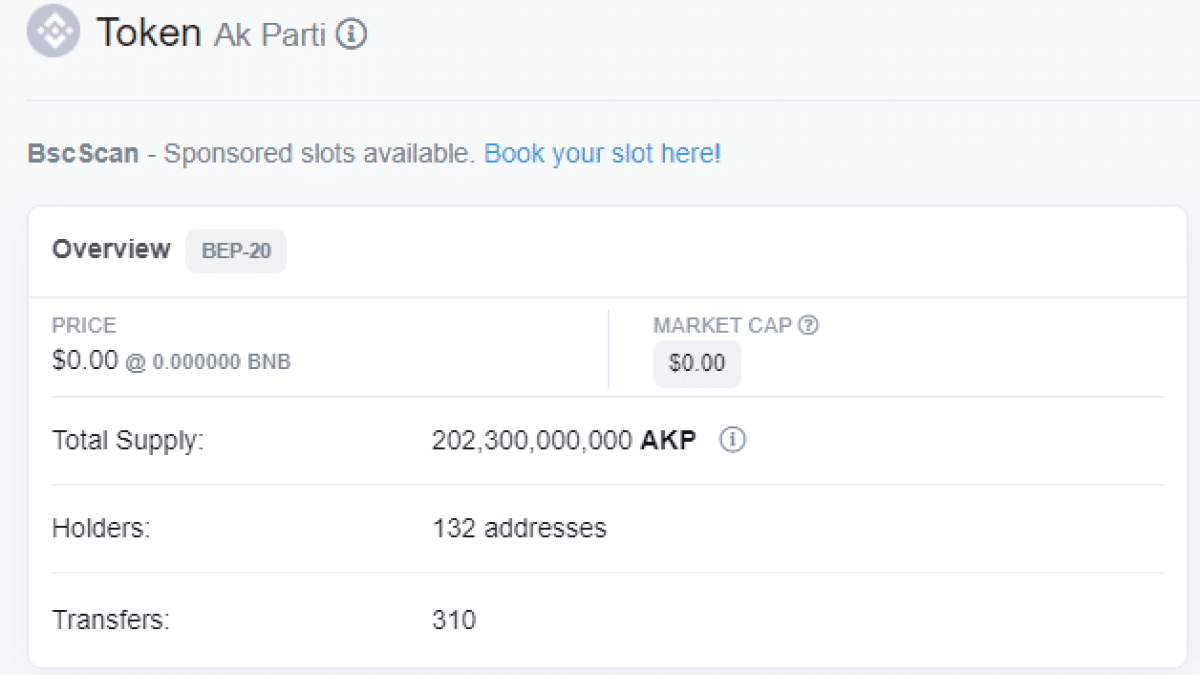Click the $0.00 price value

85,360
